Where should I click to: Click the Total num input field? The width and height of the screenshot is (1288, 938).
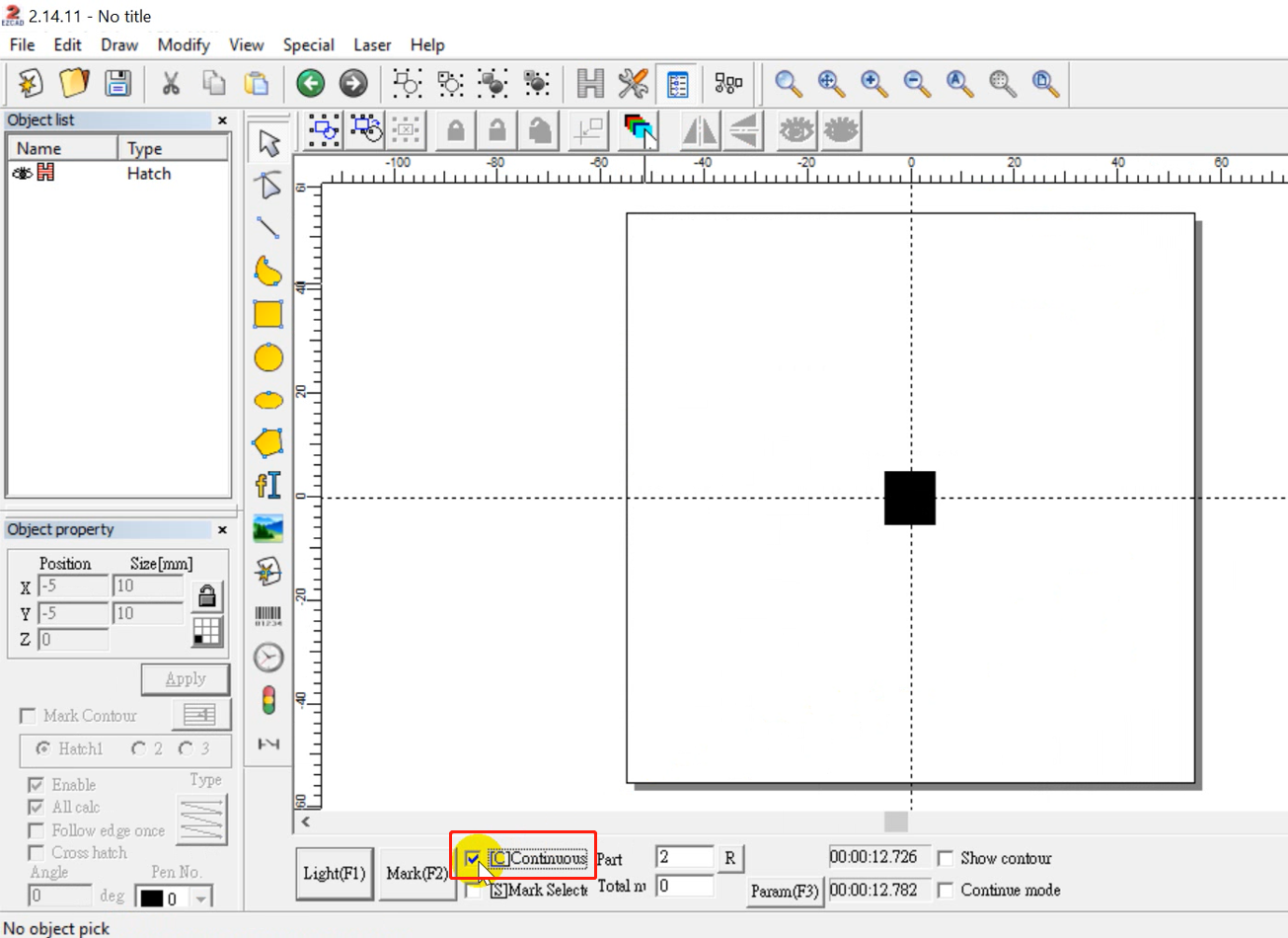pyautogui.click(x=684, y=886)
